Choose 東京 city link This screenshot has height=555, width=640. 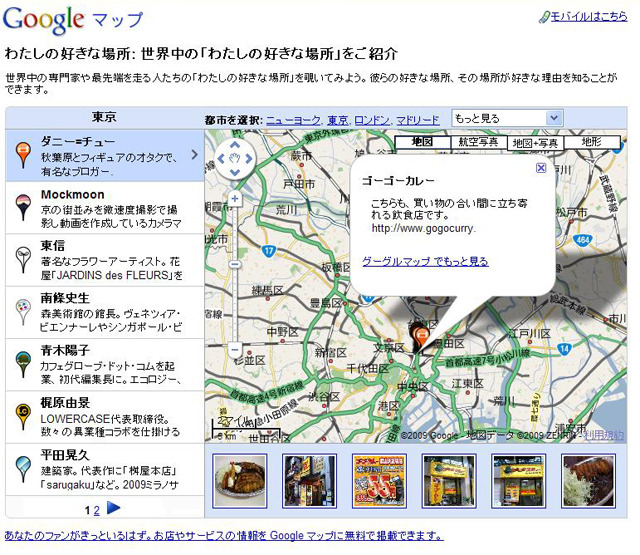[338, 120]
